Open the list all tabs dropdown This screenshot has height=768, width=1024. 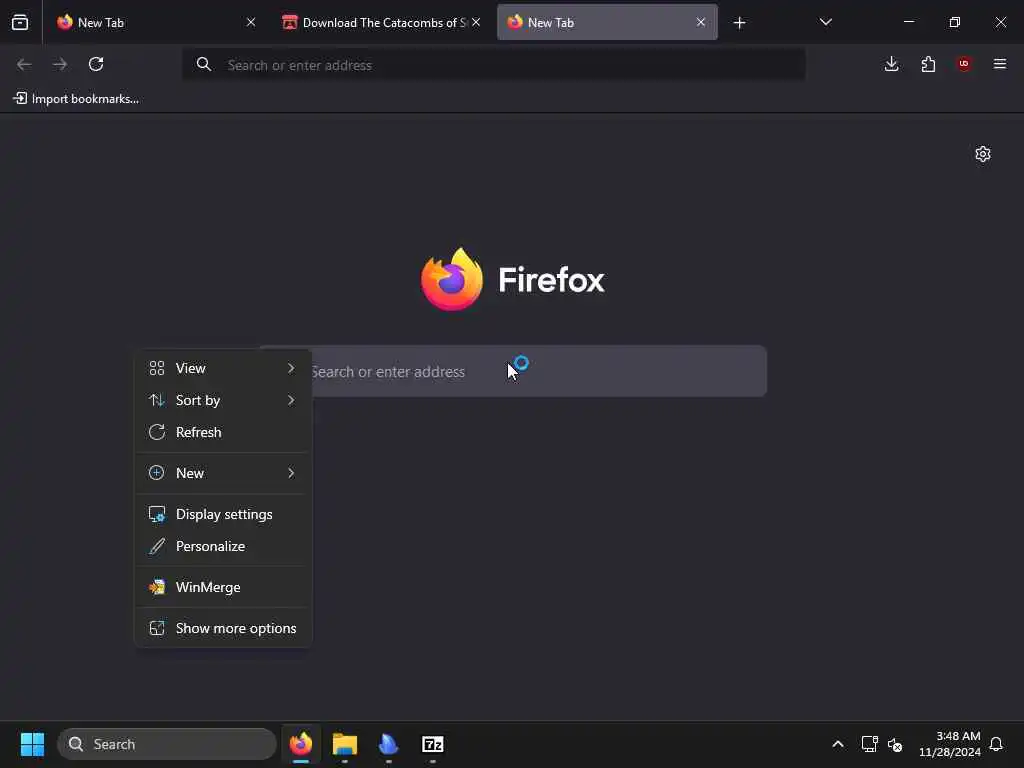[x=825, y=22]
